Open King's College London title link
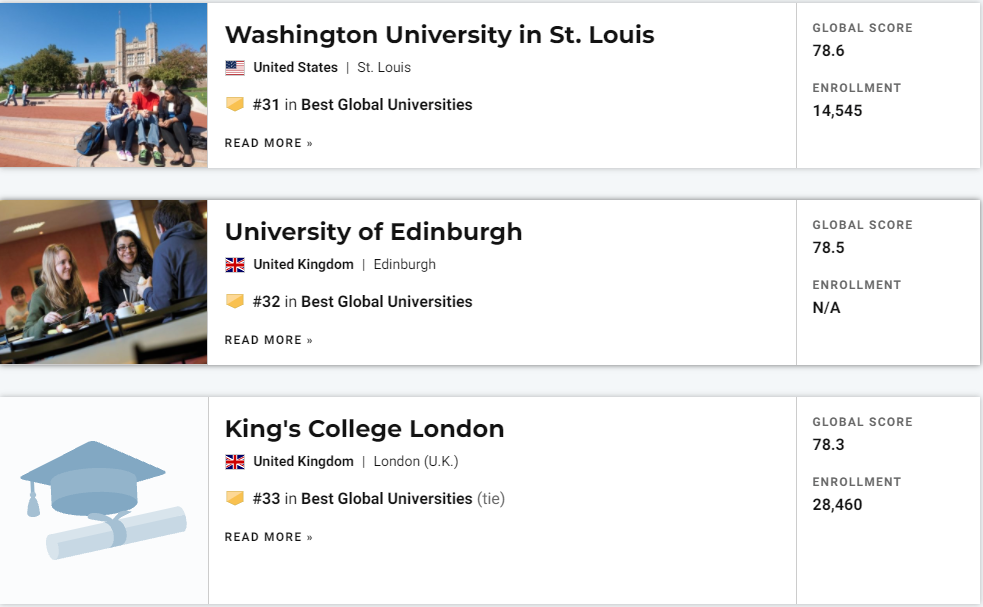This screenshot has height=607, width=983. [x=364, y=429]
